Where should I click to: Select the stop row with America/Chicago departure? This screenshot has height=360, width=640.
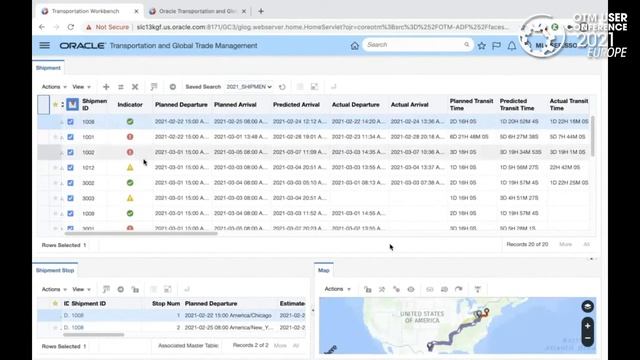(171, 315)
